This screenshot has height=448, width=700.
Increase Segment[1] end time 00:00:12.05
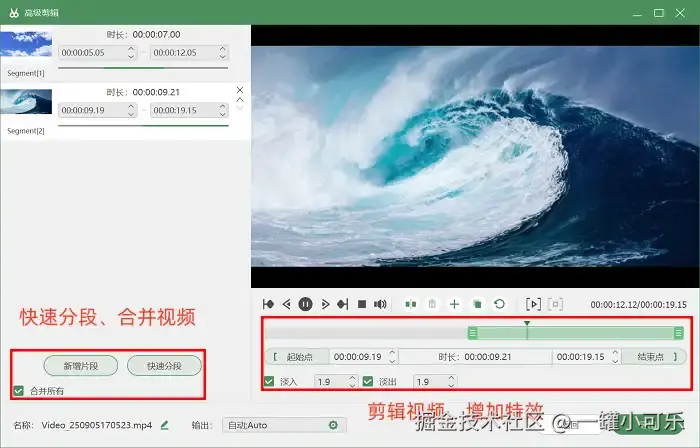[x=222, y=49]
